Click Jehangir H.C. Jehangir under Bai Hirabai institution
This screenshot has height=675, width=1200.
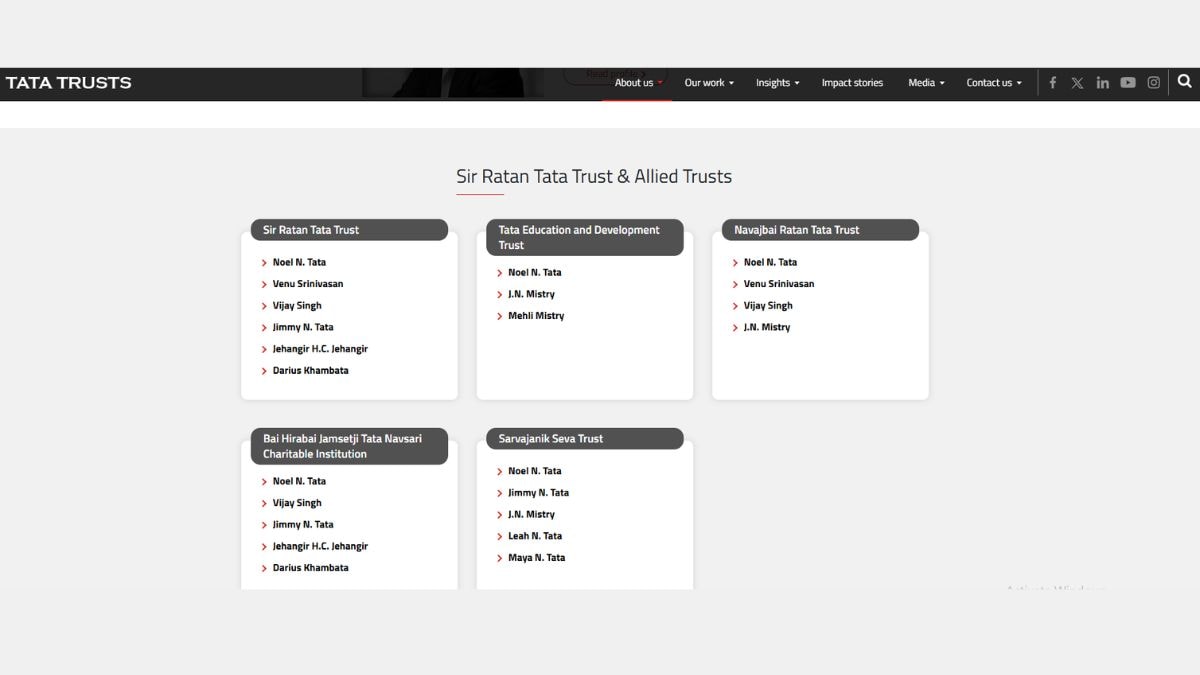click(x=320, y=546)
